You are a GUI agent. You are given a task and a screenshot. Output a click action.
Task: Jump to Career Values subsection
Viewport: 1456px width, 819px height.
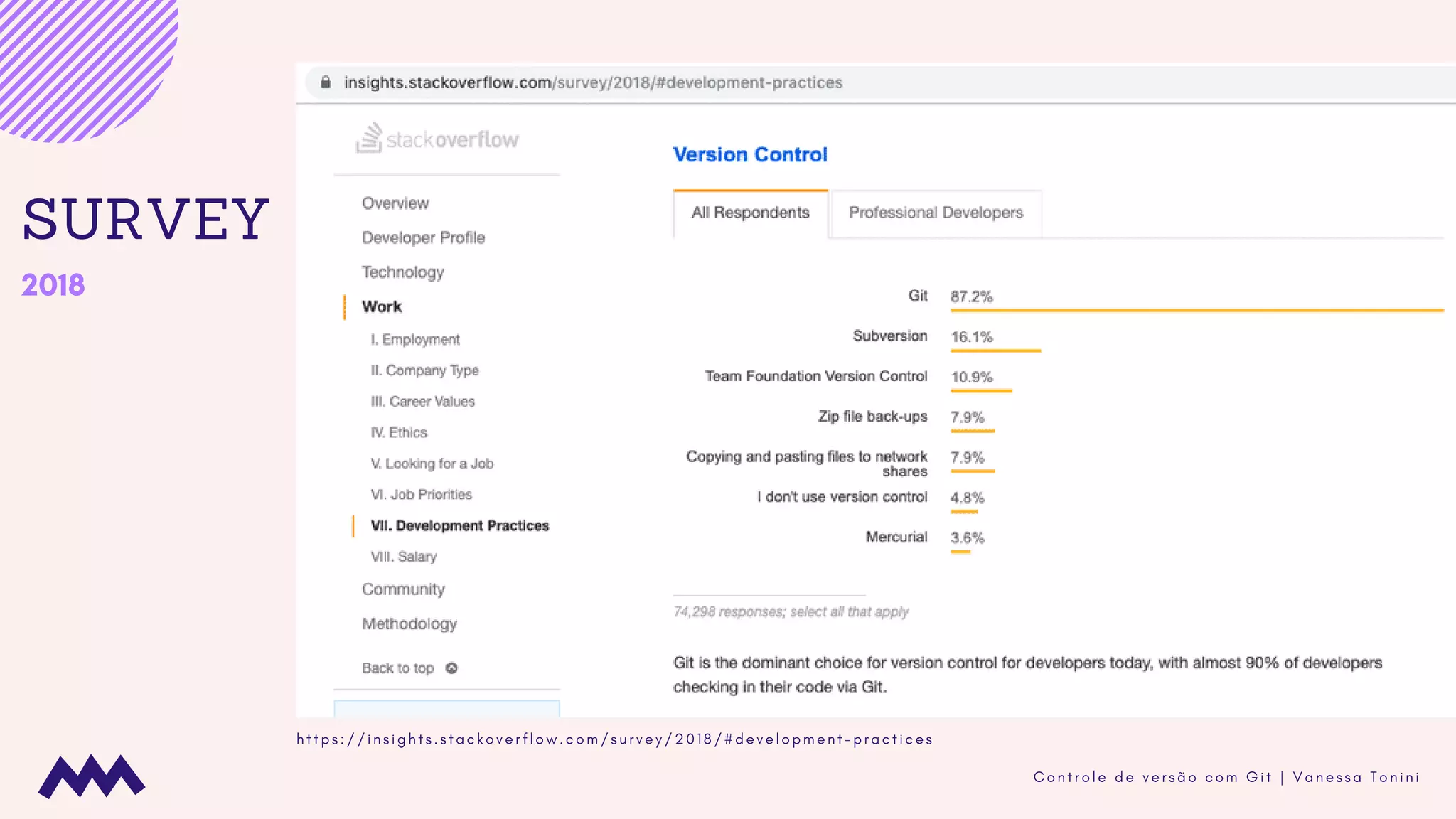[x=422, y=402]
